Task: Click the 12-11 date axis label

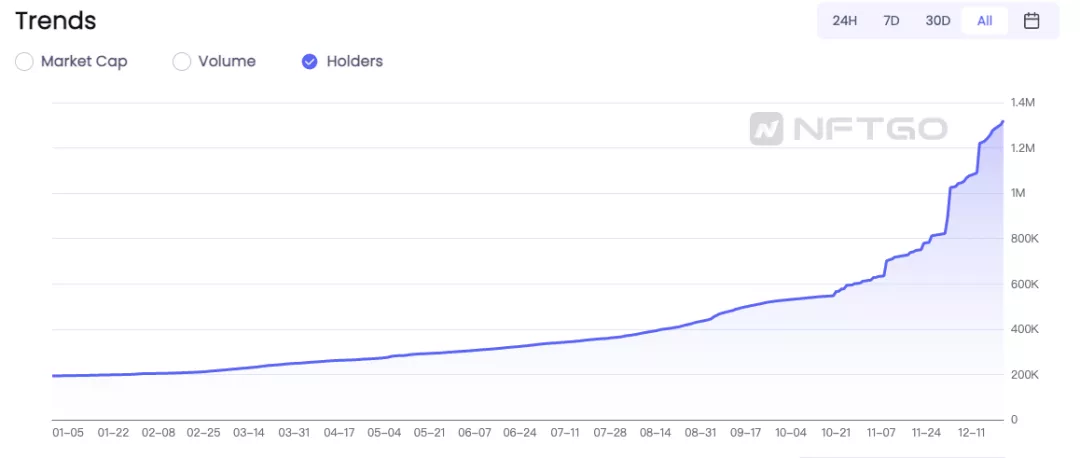Action: pyautogui.click(x=971, y=433)
